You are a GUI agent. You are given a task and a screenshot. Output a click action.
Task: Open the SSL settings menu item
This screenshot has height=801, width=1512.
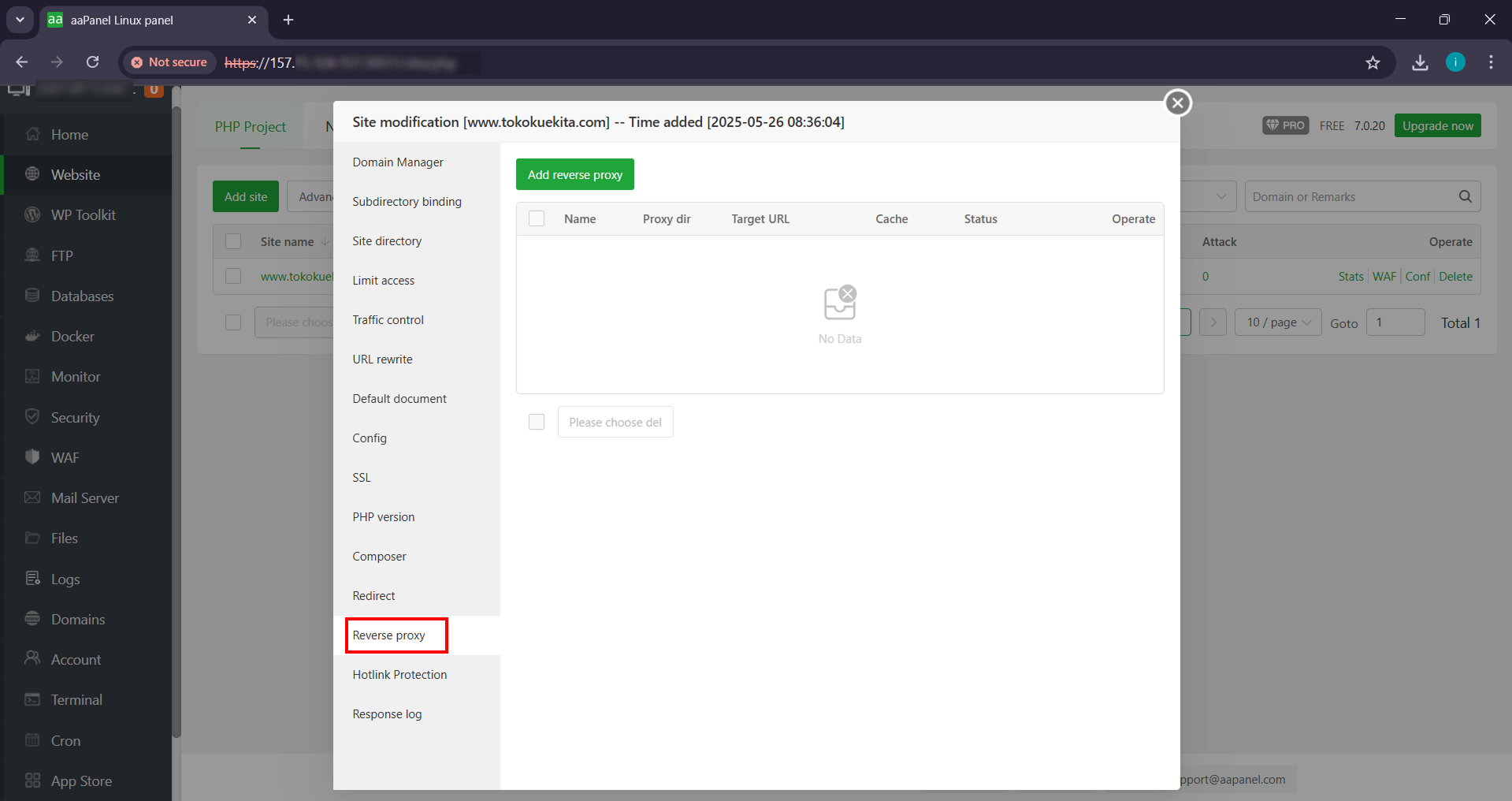[x=362, y=478]
